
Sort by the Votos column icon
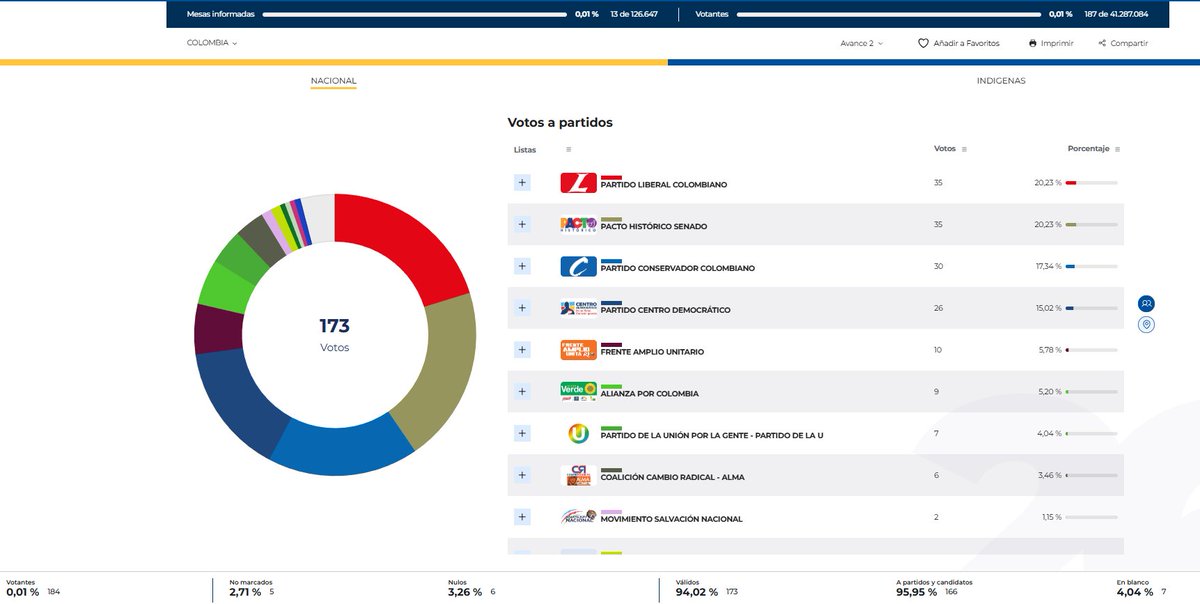pos(965,149)
